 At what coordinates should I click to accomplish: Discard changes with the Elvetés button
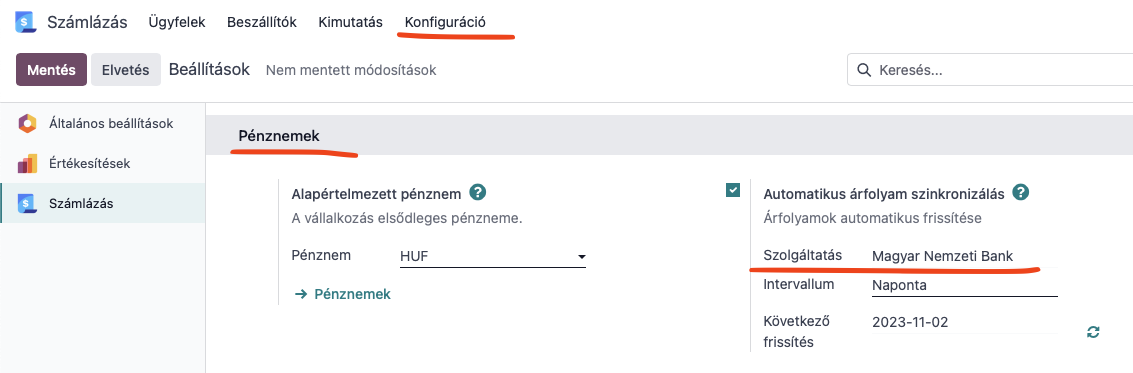126,70
